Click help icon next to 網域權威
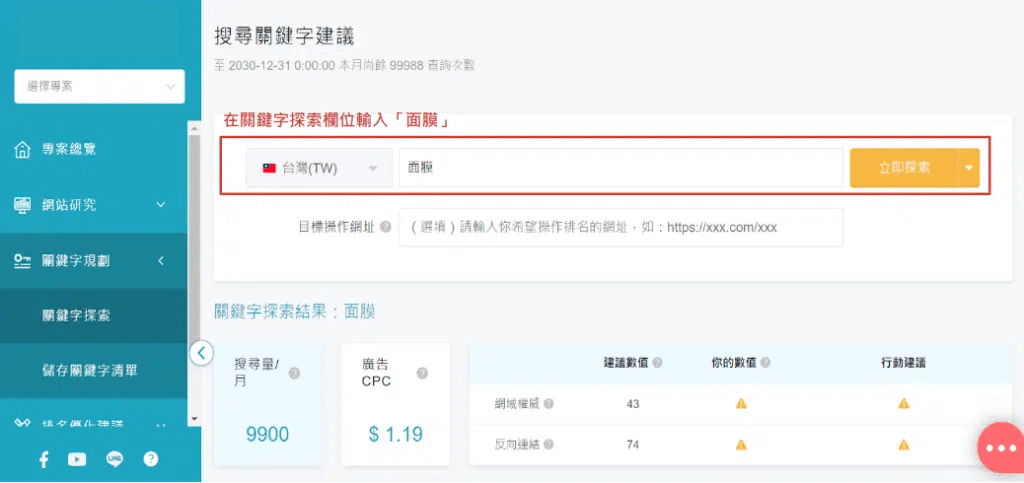The height and width of the screenshot is (483, 1024). tap(549, 404)
